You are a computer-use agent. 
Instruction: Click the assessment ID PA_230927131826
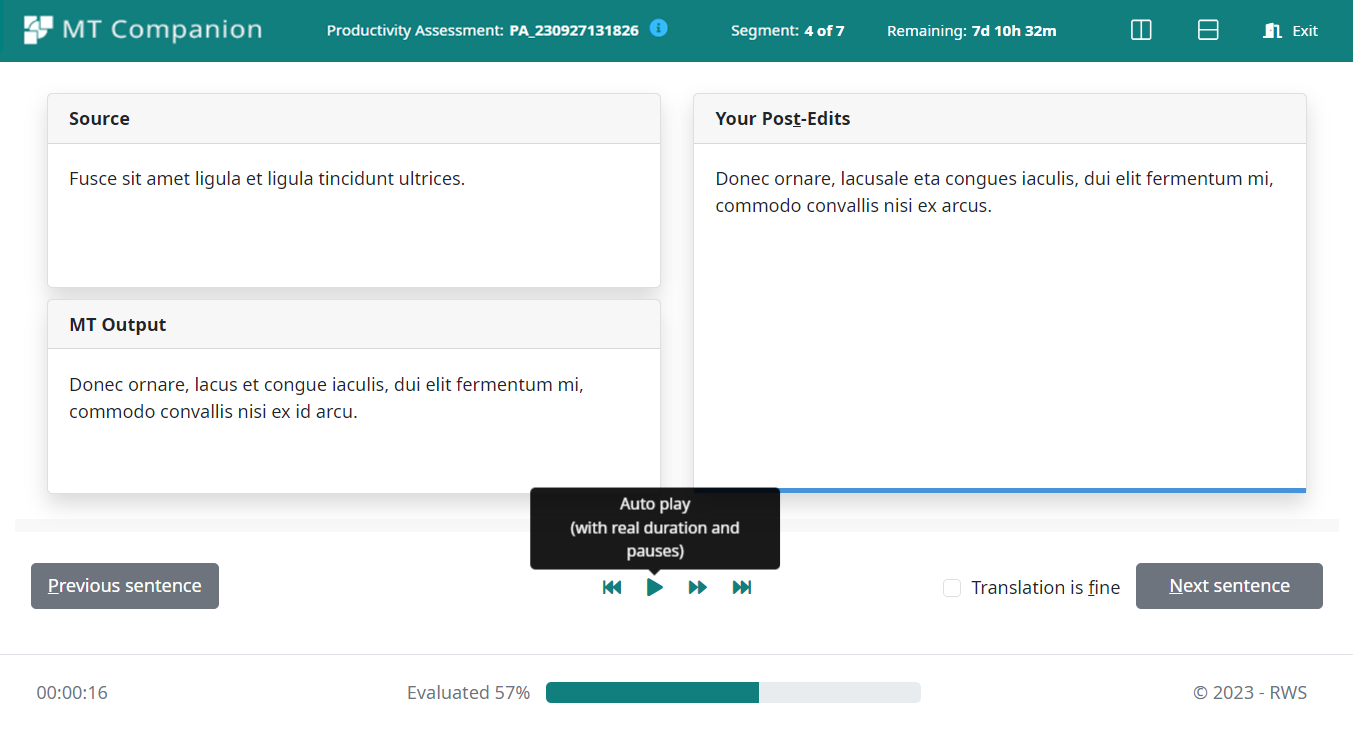coord(574,30)
